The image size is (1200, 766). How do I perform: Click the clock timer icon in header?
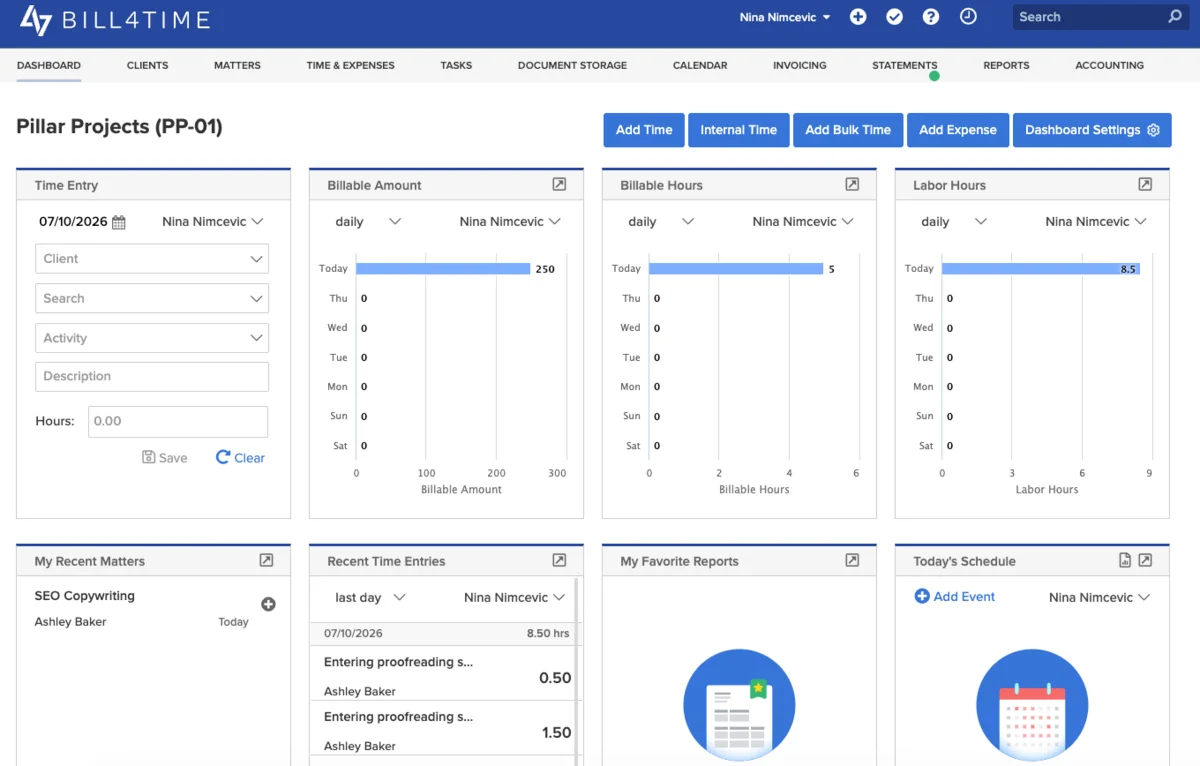(968, 17)
